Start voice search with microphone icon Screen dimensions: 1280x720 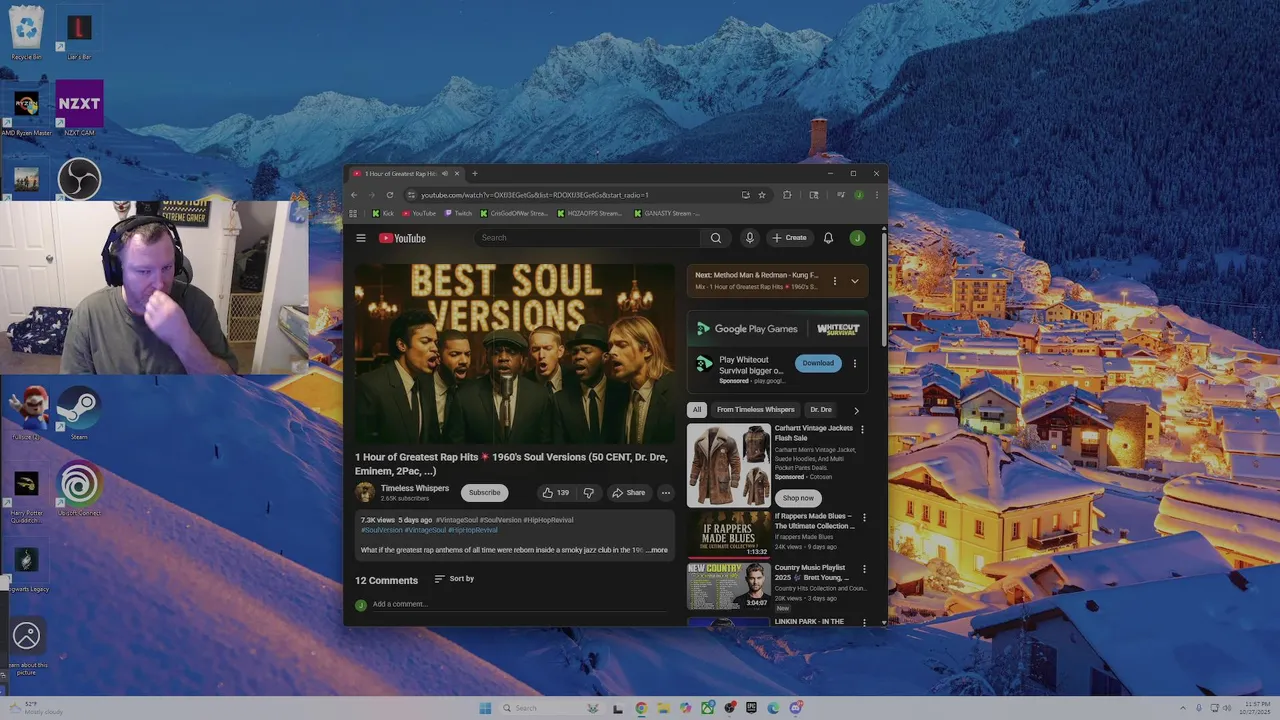pos(749,238)
